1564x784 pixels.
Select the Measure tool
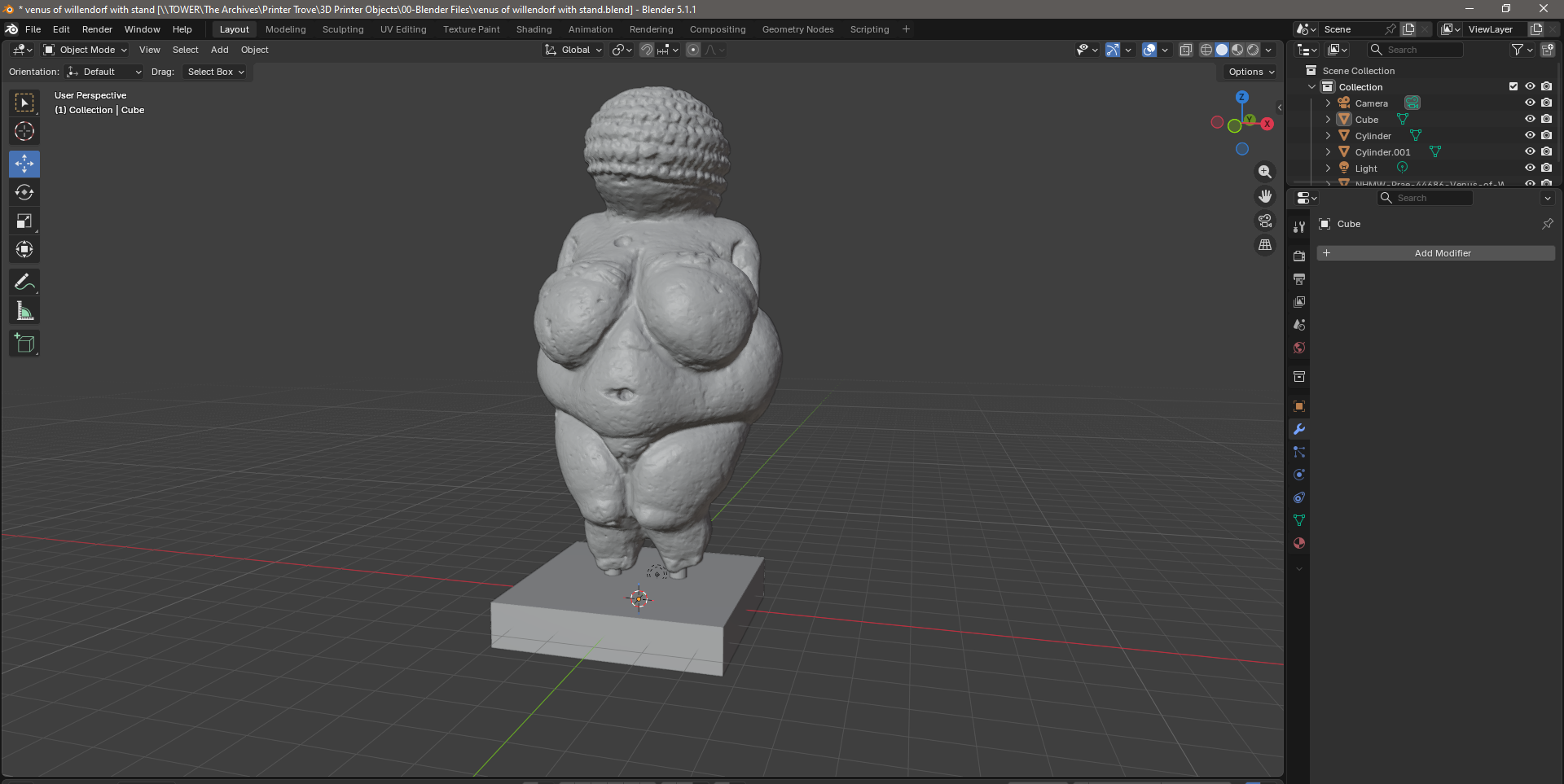[x=24, y=310]
